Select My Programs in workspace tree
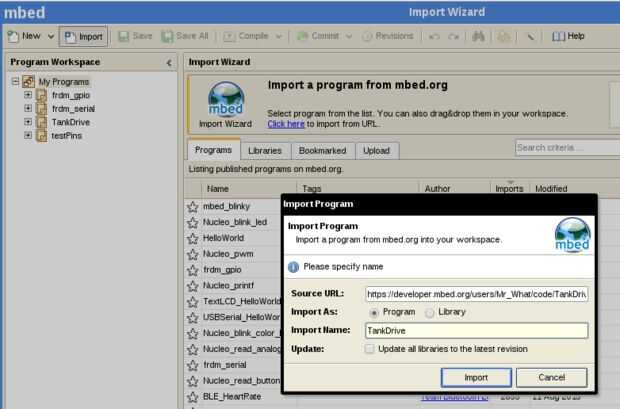 click(x=64, y=82)
